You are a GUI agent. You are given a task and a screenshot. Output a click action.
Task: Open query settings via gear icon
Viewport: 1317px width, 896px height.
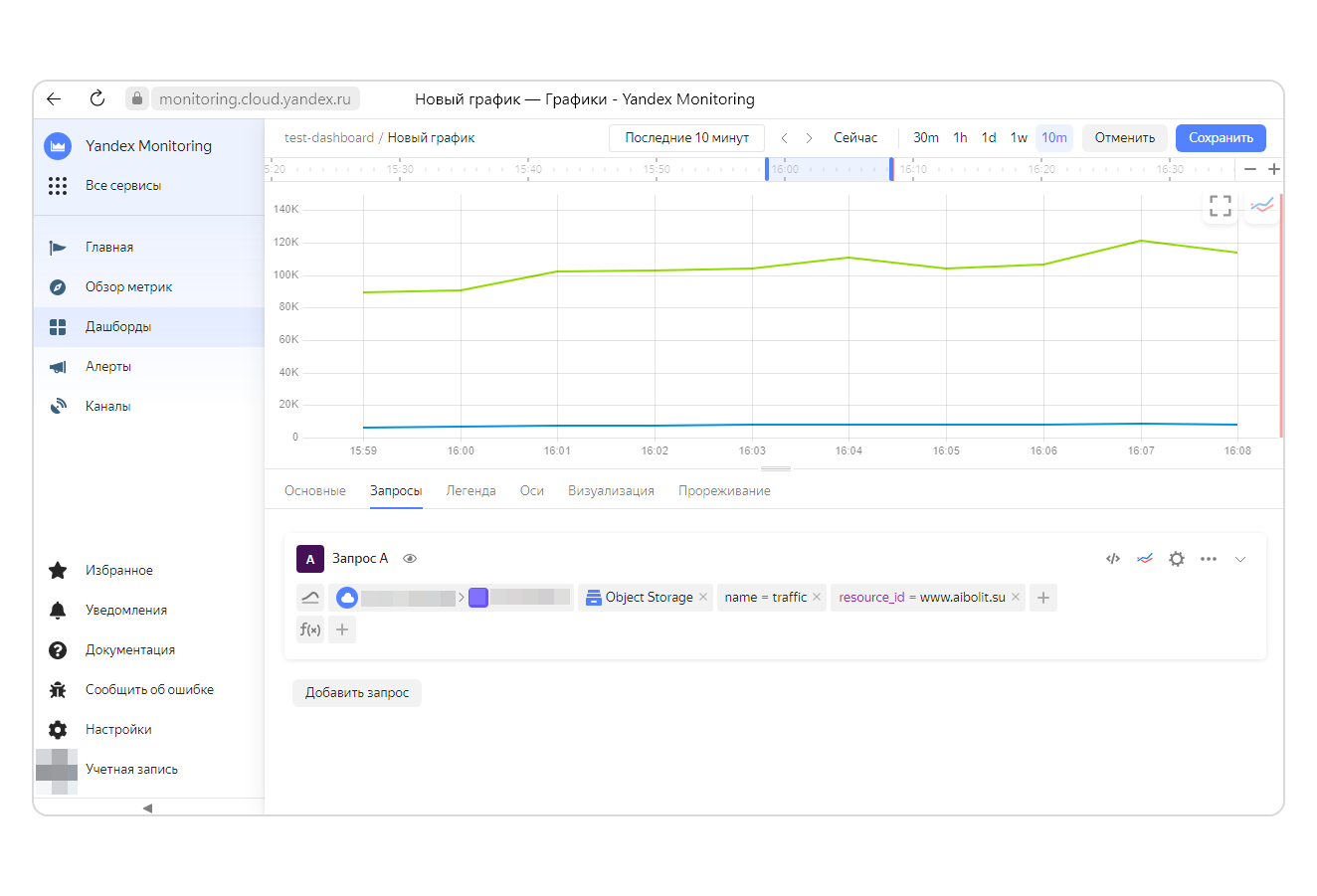(1177, 559)
